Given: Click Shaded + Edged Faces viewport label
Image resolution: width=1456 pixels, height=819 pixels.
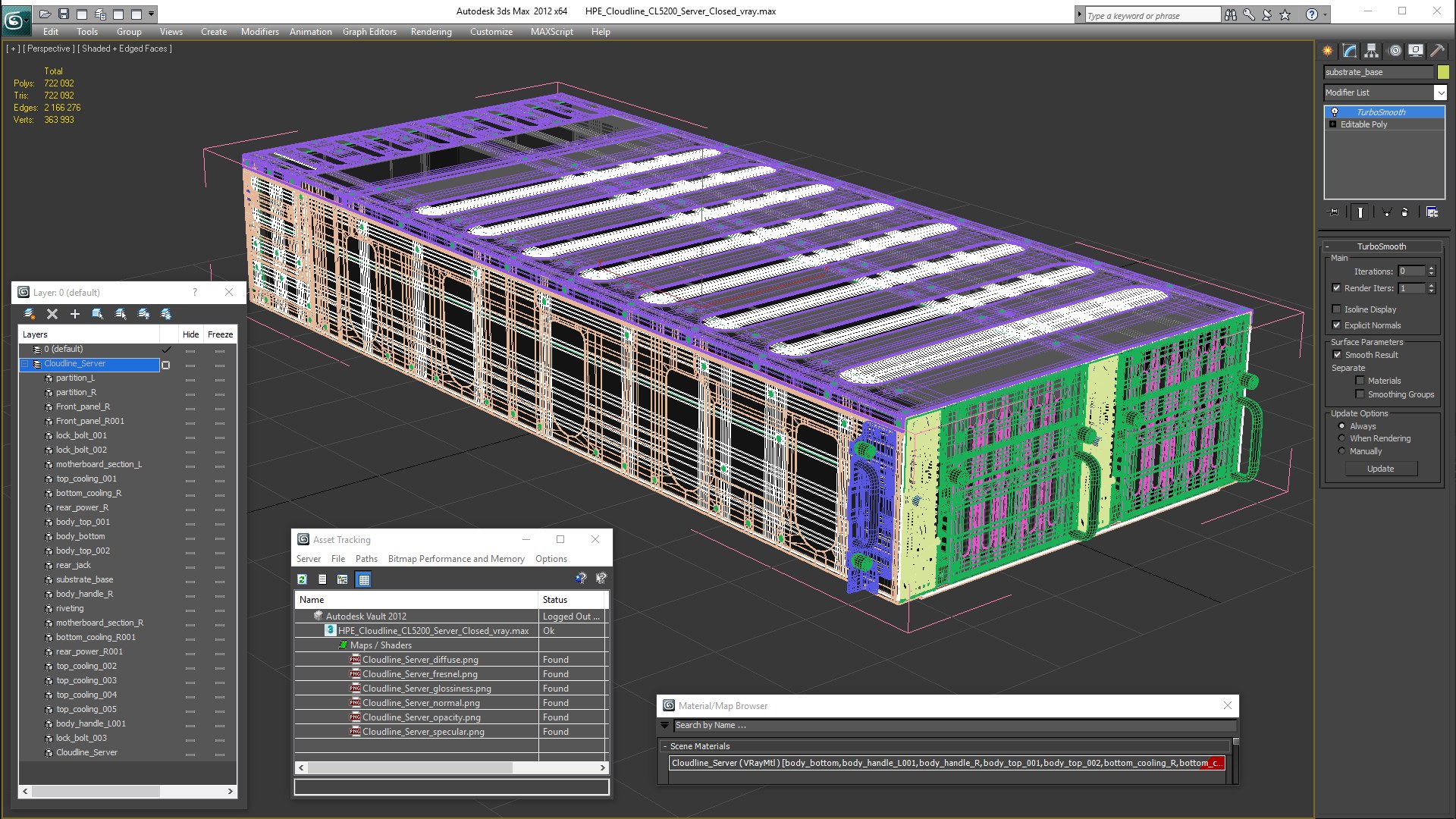Looking at the screenshot, I should 127,49.
